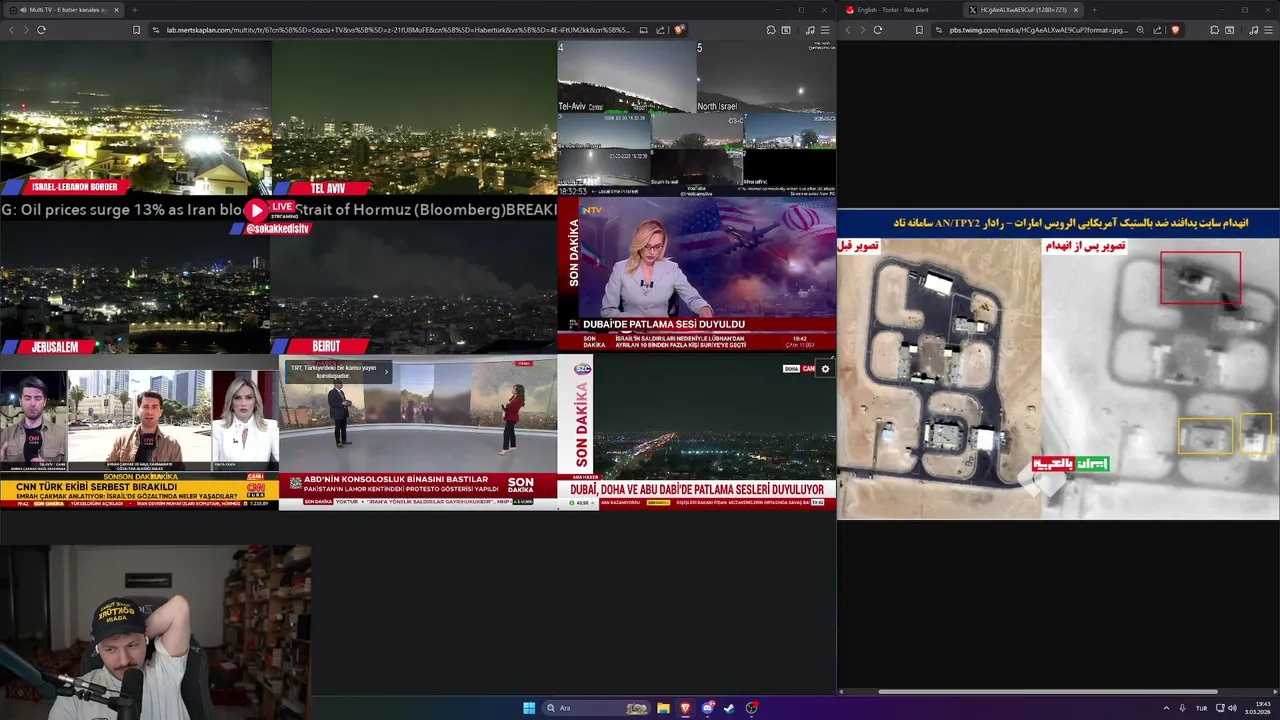Switch the TUR keyboard language

pyautogui.click(x=1201, y=708)
